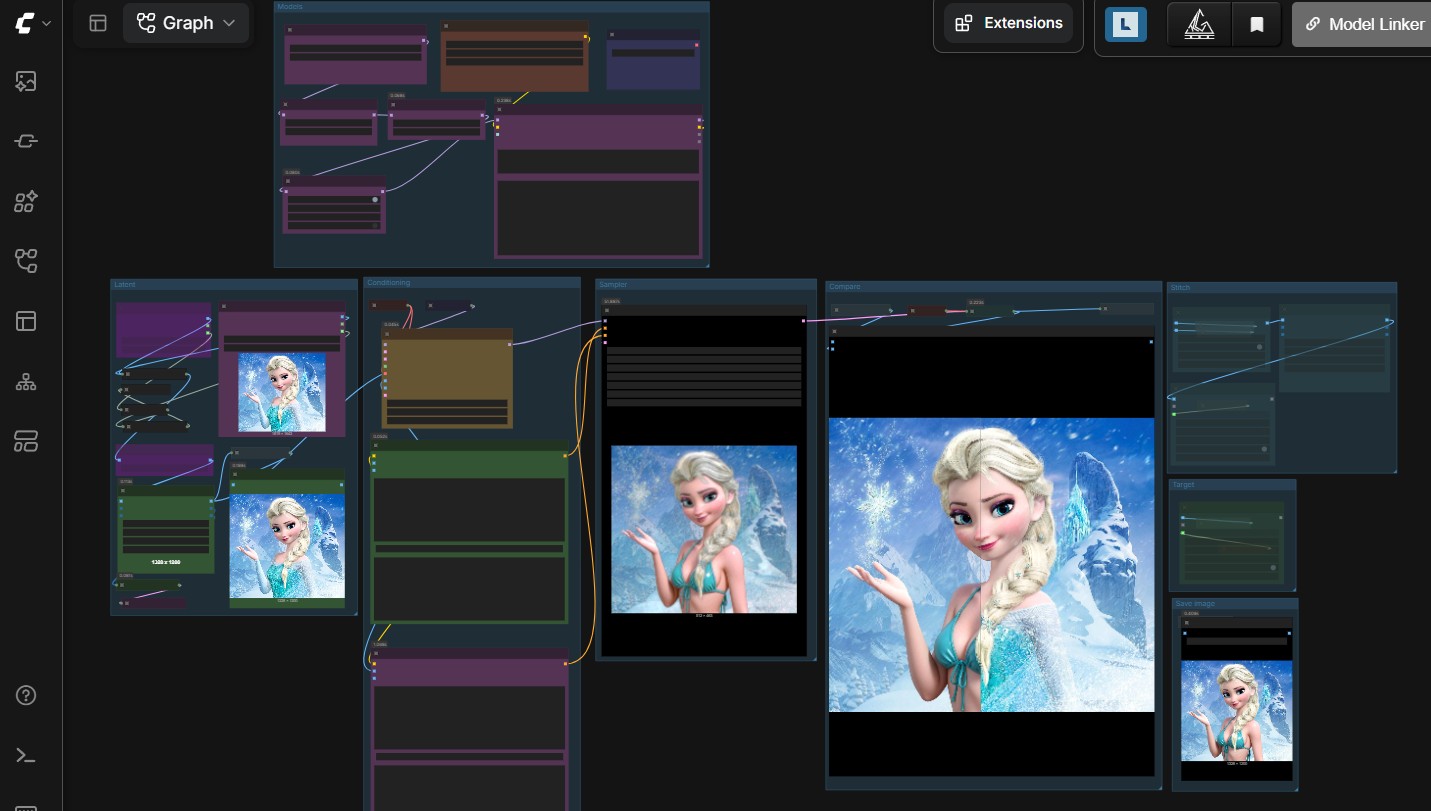Open the squares-with-sparkle sidebar icon
The width and height of the screenshot is (1431, 811).
[26, 202]
